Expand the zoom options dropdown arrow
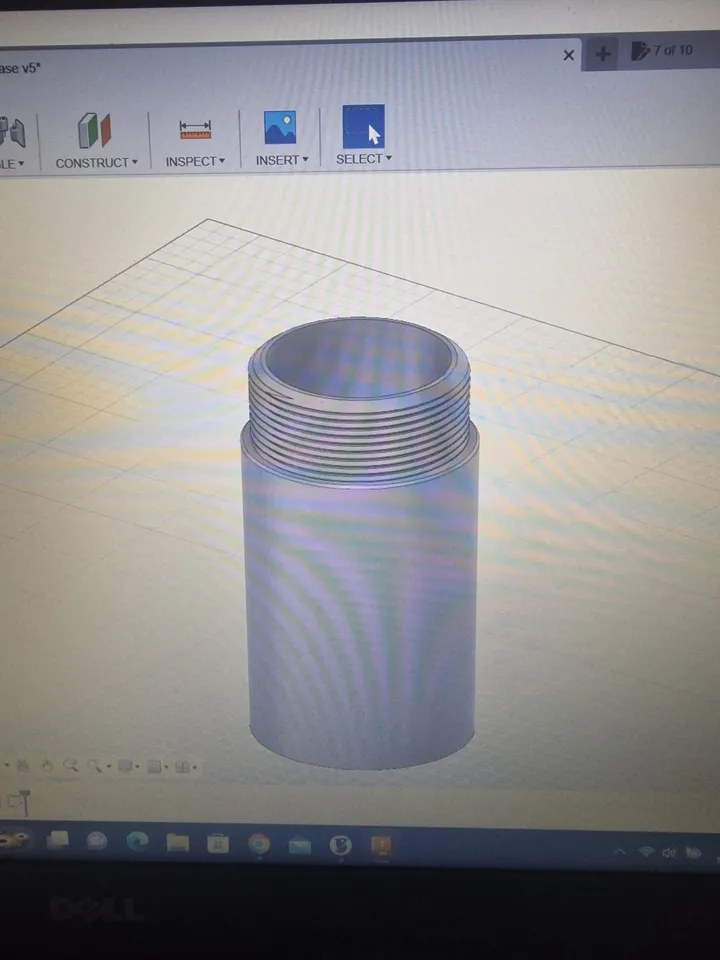This screenshot has width=720, height=960. 108,767
